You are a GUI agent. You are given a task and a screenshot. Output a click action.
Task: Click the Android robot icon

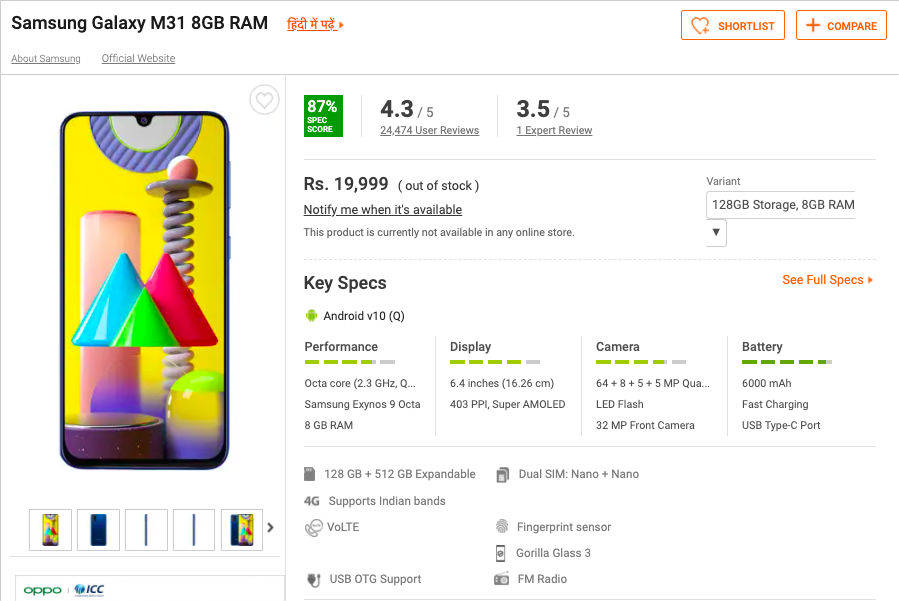point(311,316)
